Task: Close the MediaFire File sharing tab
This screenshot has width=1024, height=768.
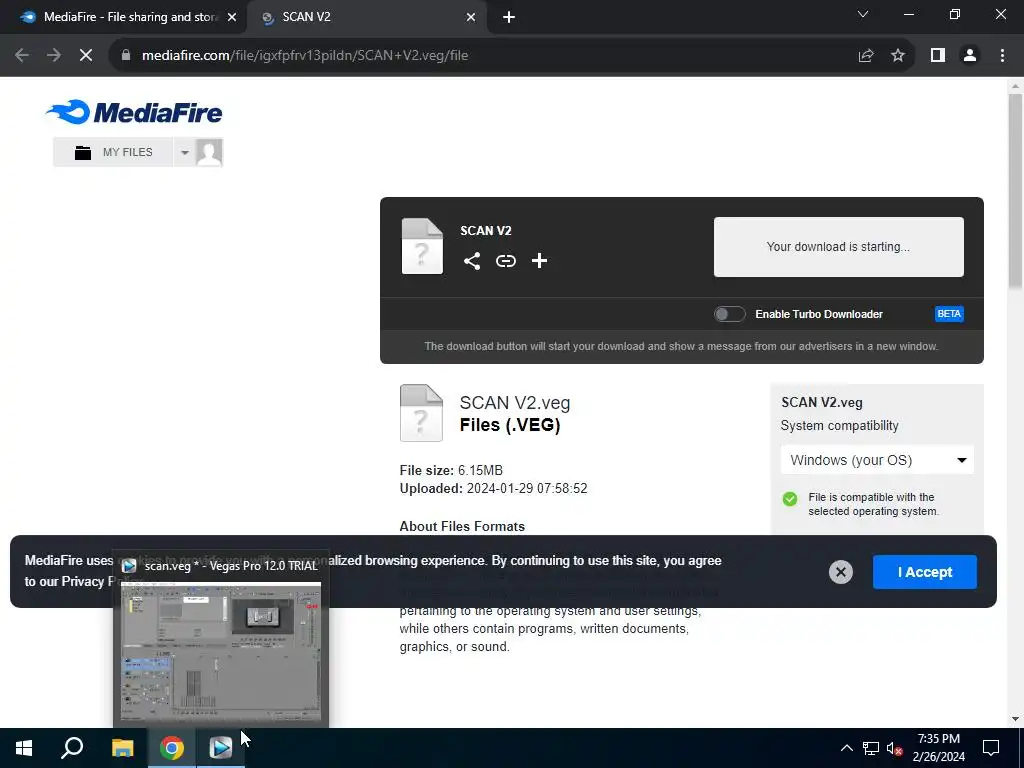Action: click(x=232, y=18)
